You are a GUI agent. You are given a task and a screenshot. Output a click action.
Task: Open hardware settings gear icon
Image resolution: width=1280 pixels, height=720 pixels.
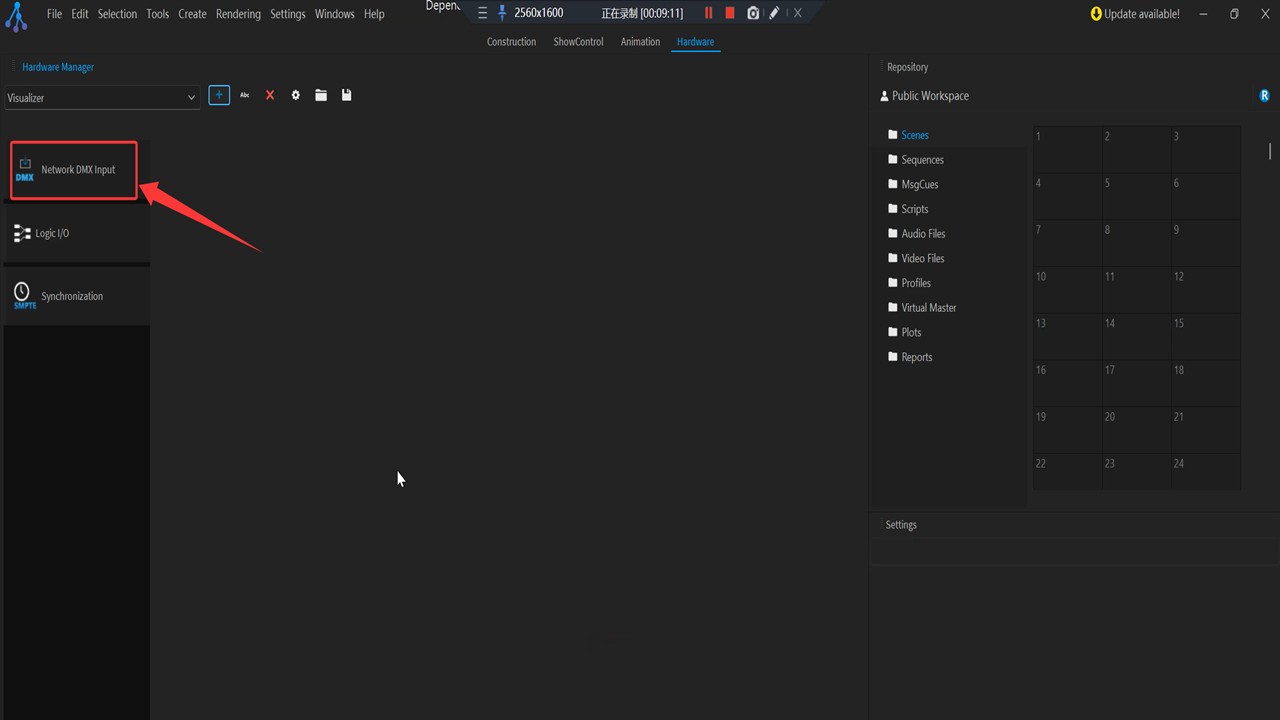tap(295, 95)
